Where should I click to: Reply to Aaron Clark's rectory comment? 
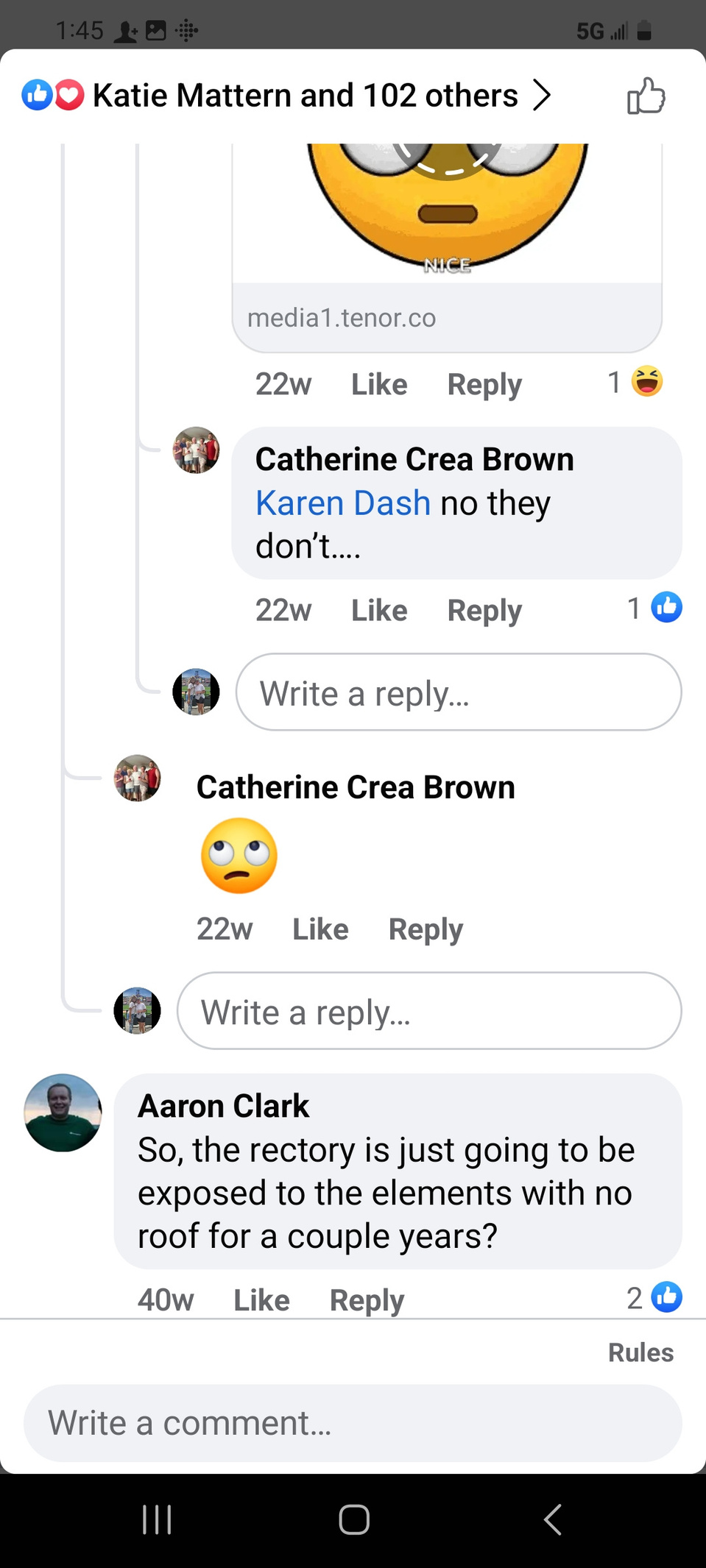pyautogui.click(x=367, y=1300)
